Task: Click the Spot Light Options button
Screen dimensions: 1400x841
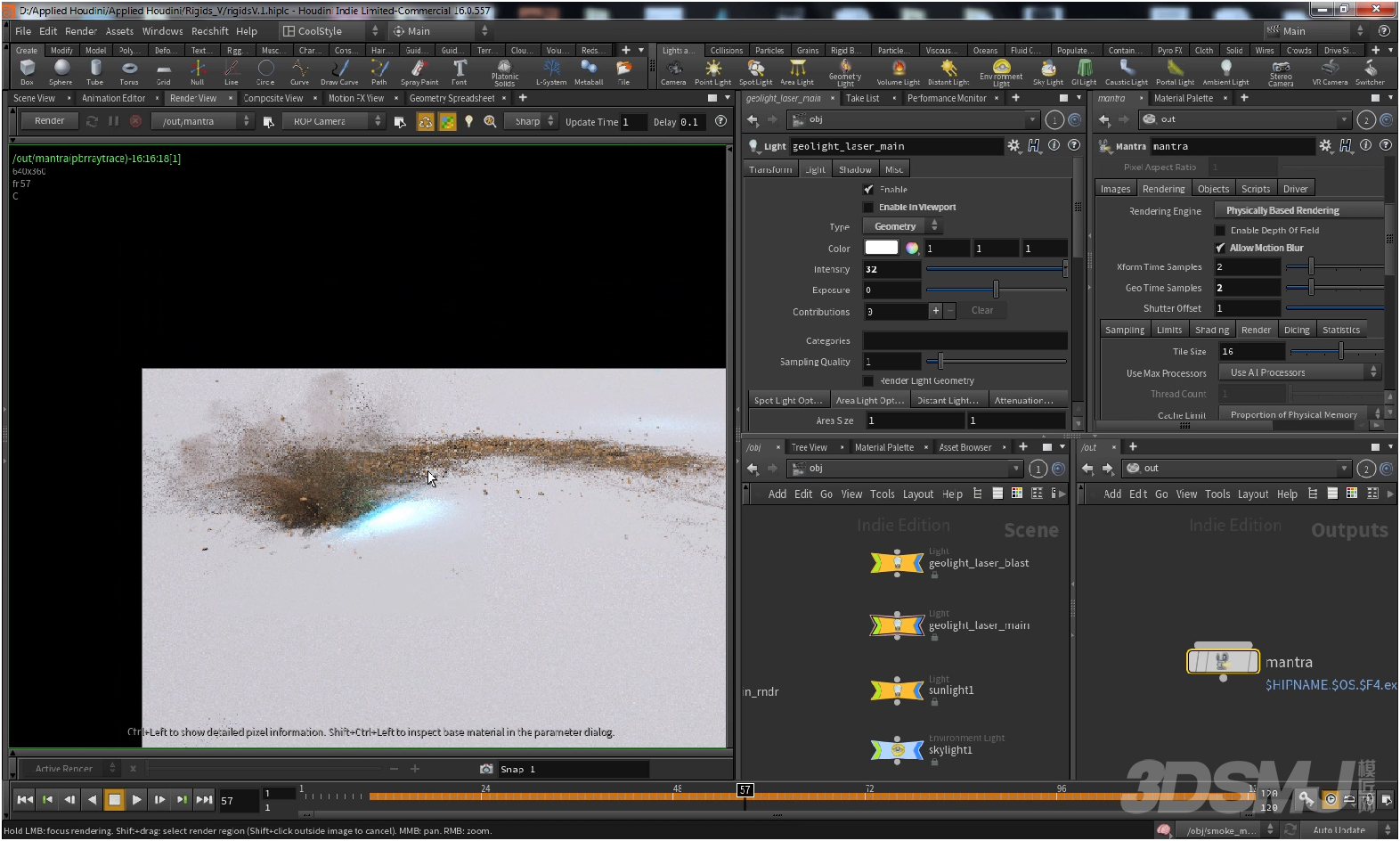Action: (788, 400)
